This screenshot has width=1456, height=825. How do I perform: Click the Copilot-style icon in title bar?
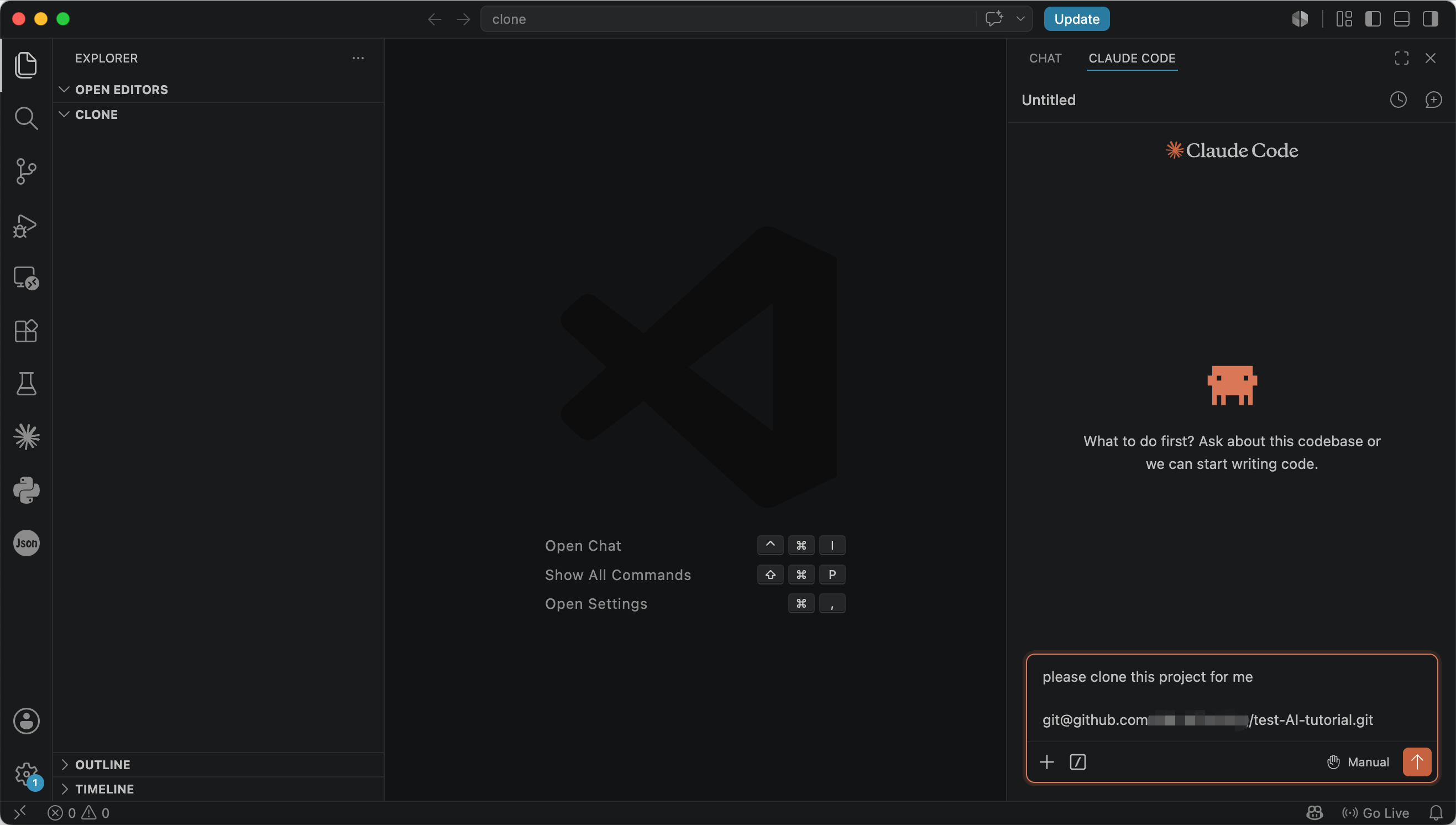click(1300, 19)
